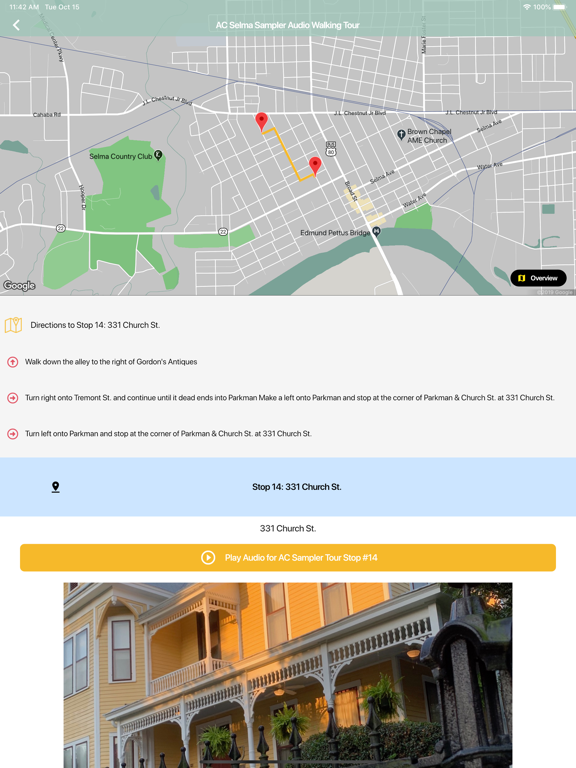Click the Google logo on the map
The height and width of the screenshot is (768, 576).
[20, 286]
